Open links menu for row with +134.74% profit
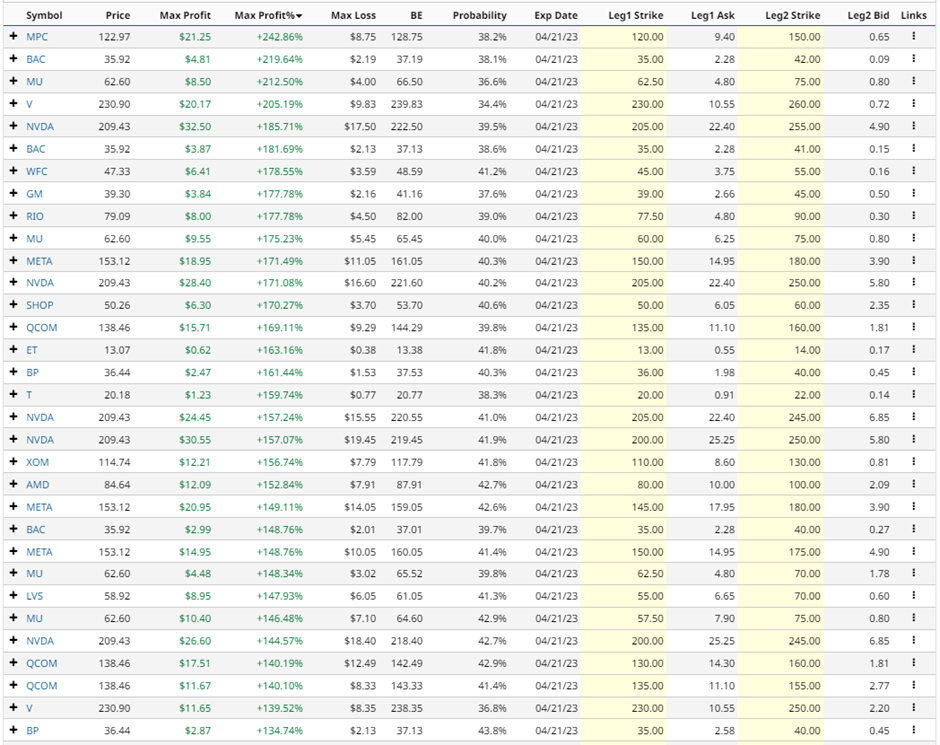This screenshot has height=745, width=940. tap(914, 730)
